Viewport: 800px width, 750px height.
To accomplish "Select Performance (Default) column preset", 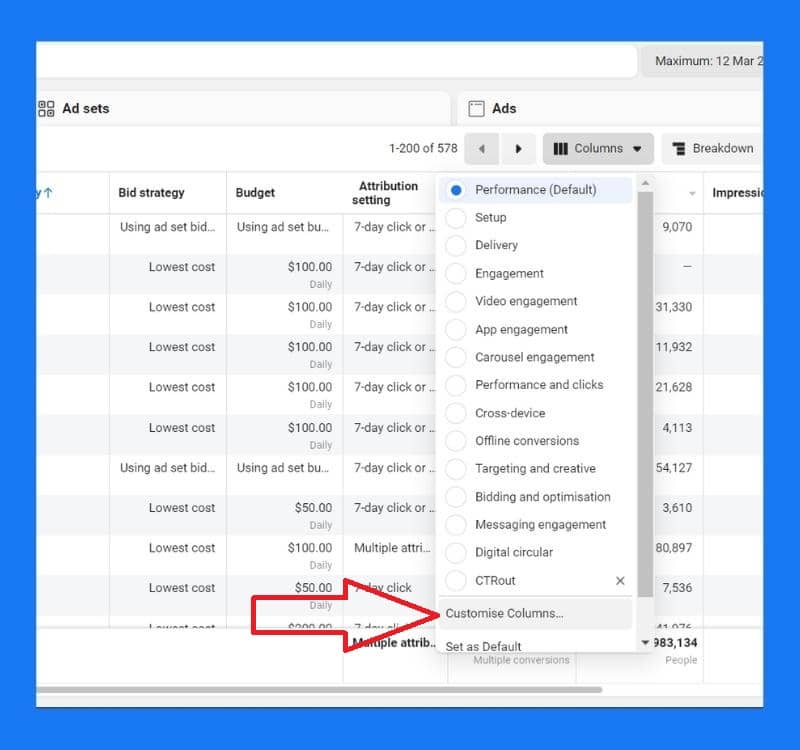I will coord(536,190).
